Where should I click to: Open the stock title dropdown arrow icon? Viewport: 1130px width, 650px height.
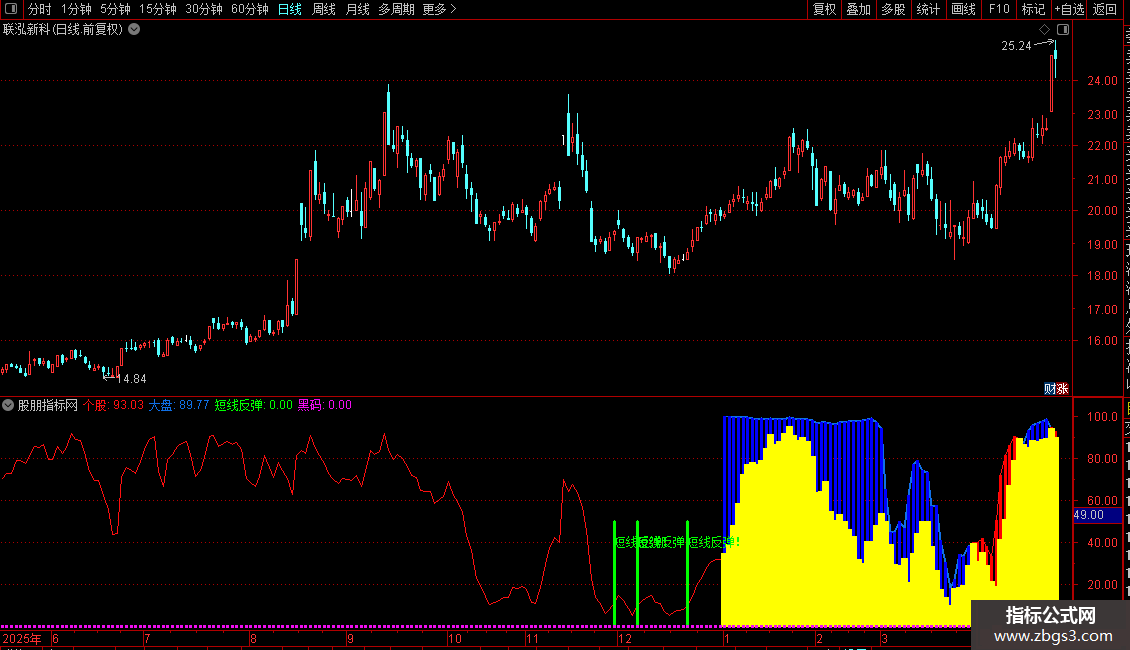click(134, 30)
